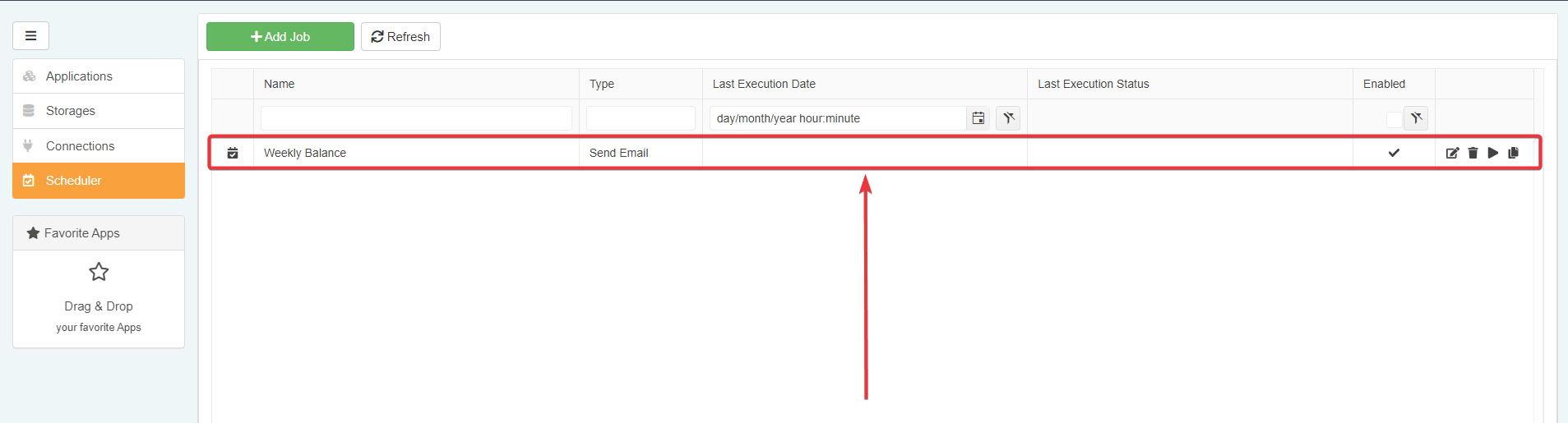Click the Enabled checkmark on Weekly Balance
The image size is (1568, 423).
point(1394,153)
